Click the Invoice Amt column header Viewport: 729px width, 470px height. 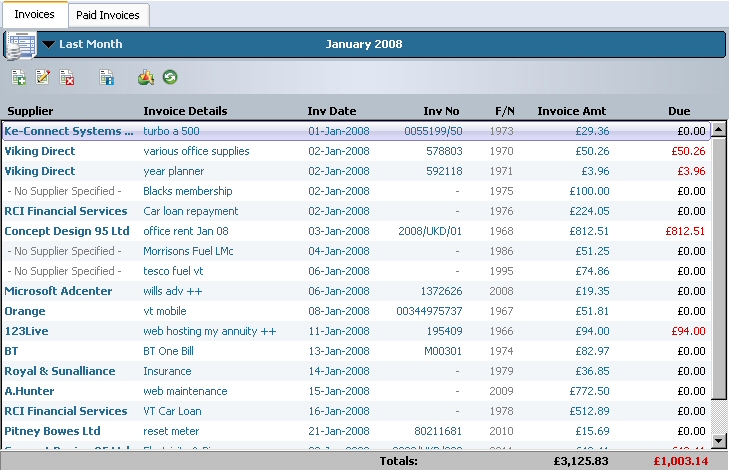pyautogui.click(x=571, y=111)
